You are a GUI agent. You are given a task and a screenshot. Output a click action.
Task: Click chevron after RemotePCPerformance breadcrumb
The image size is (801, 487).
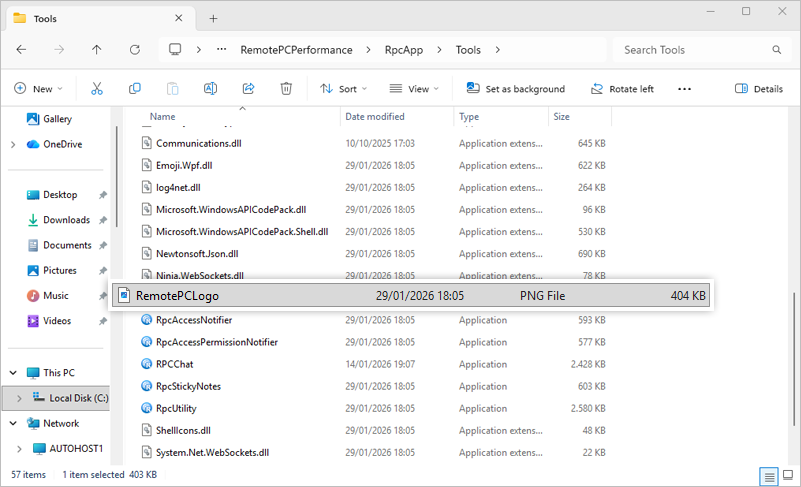click(x=368, y=50)
